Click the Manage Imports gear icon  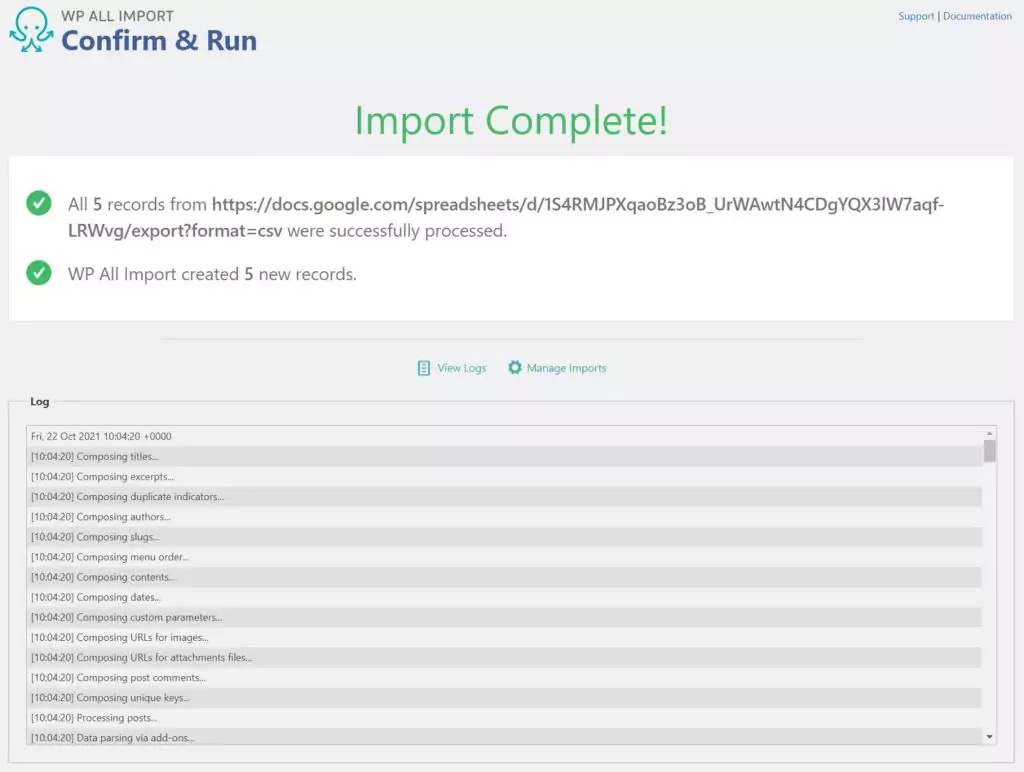pos(515,368)
